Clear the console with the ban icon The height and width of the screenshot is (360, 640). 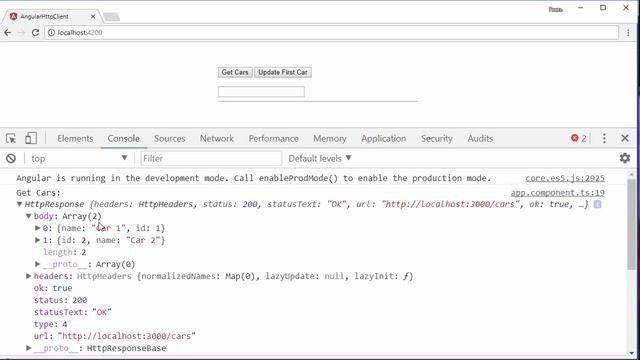pos(11,158)
